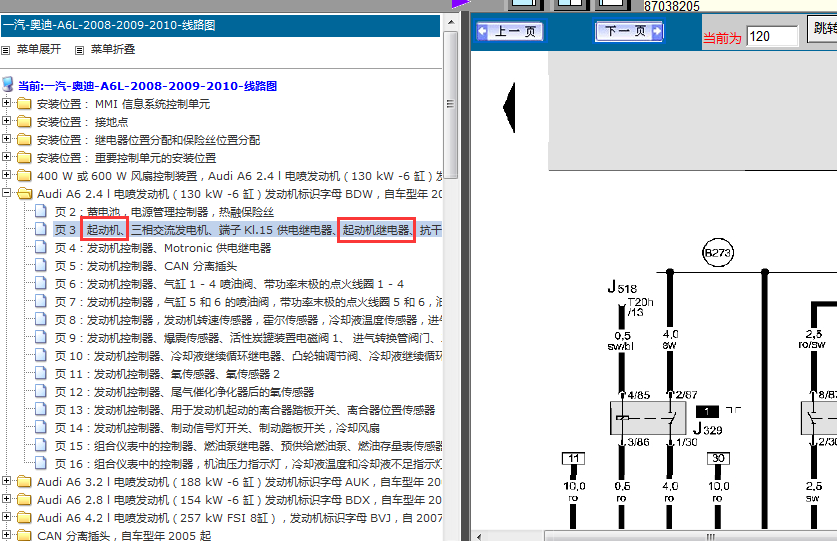Open 页 5 CAN 分离插头 page

click(x=146, y=266)
